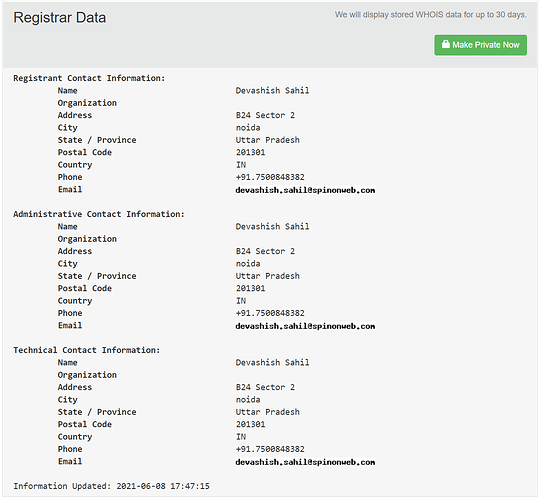Click Registrant postal code 201301

[250, 152]
